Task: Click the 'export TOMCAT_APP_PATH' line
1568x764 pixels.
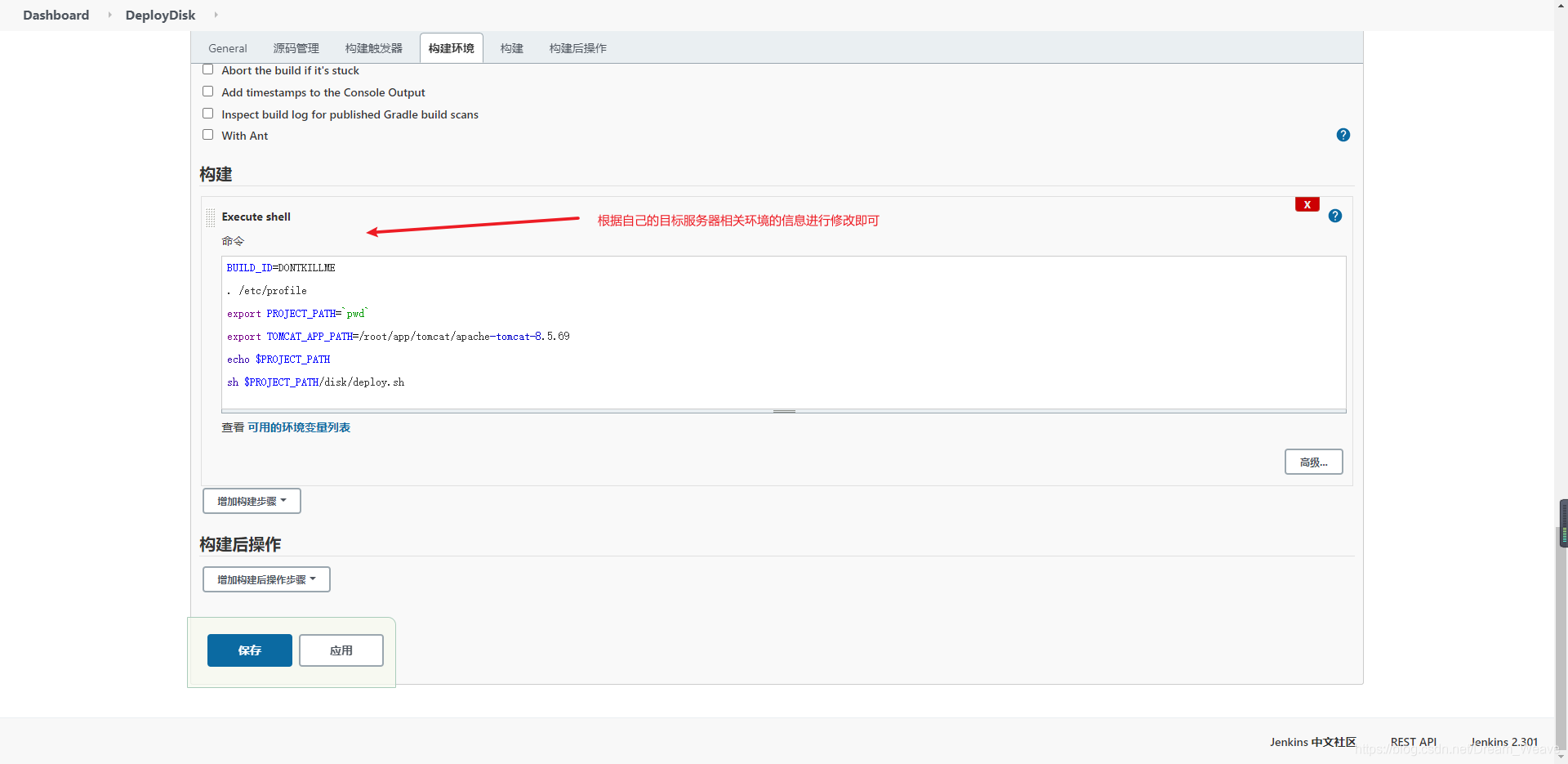Action: click(398, 336)
